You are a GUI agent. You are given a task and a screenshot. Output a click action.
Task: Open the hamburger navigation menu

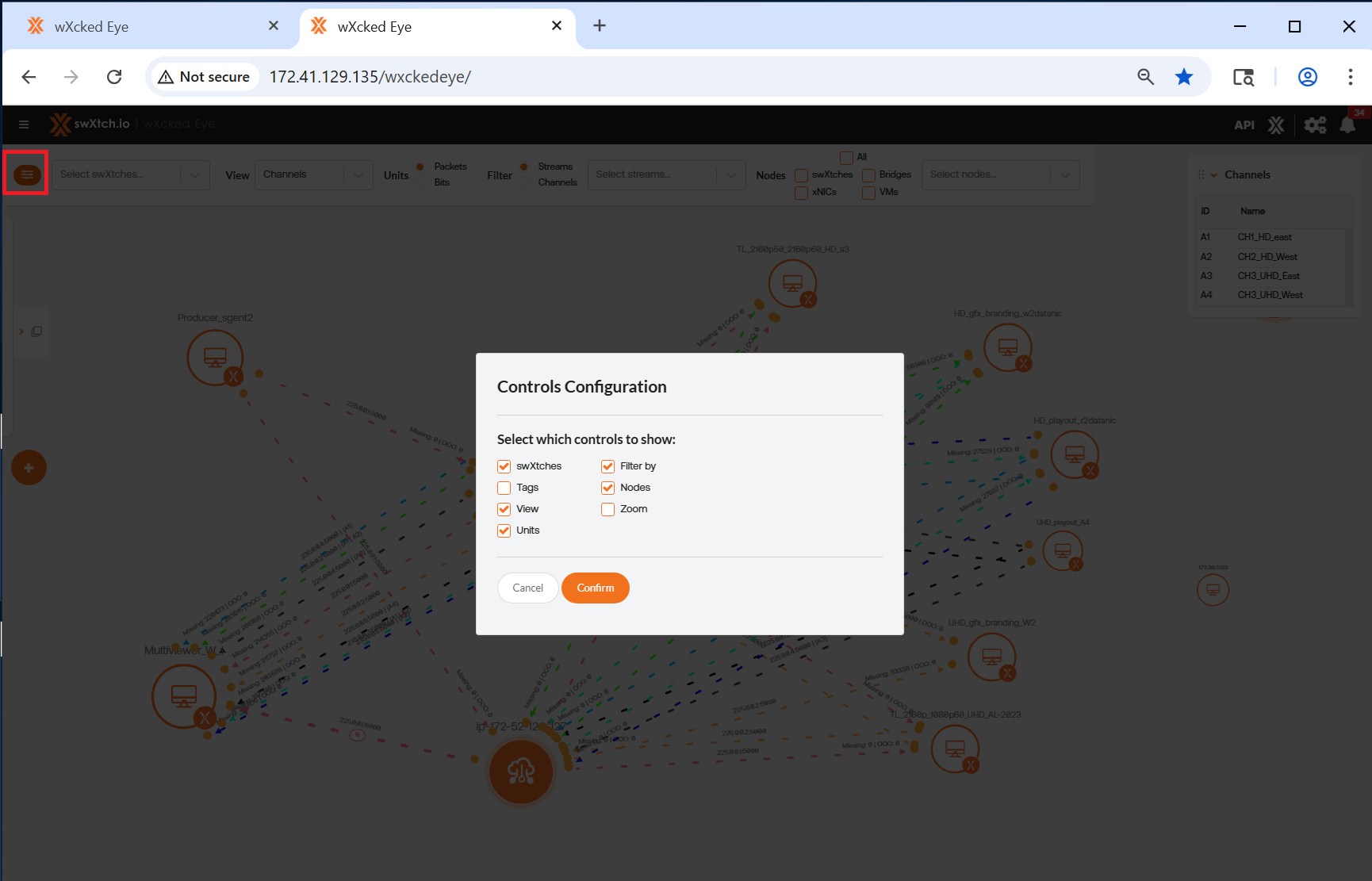pos(24,124)
